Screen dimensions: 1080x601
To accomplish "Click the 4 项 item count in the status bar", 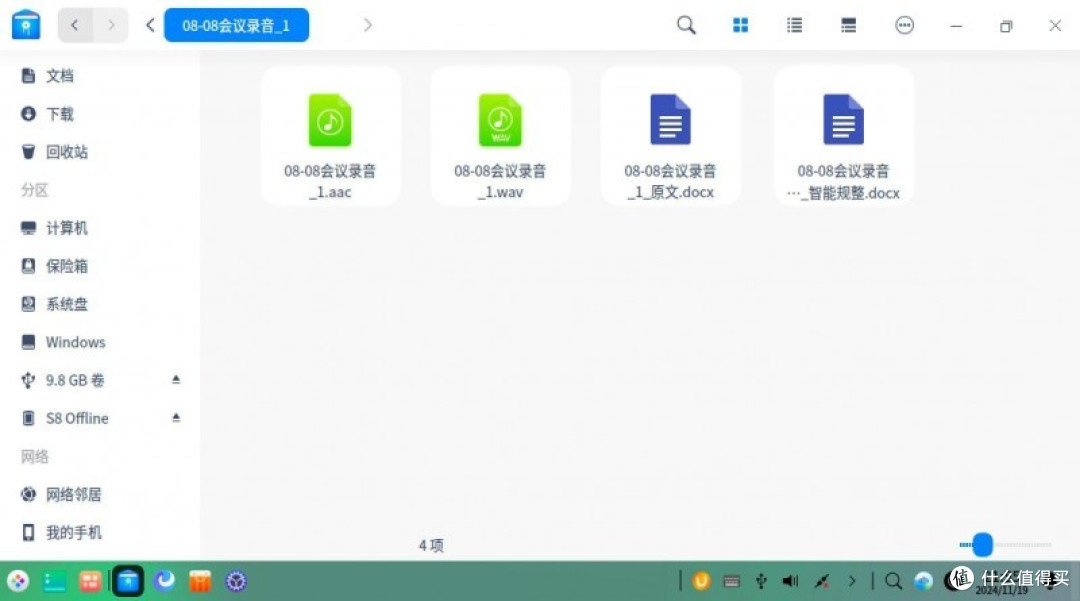I will (x=431, y=545).
